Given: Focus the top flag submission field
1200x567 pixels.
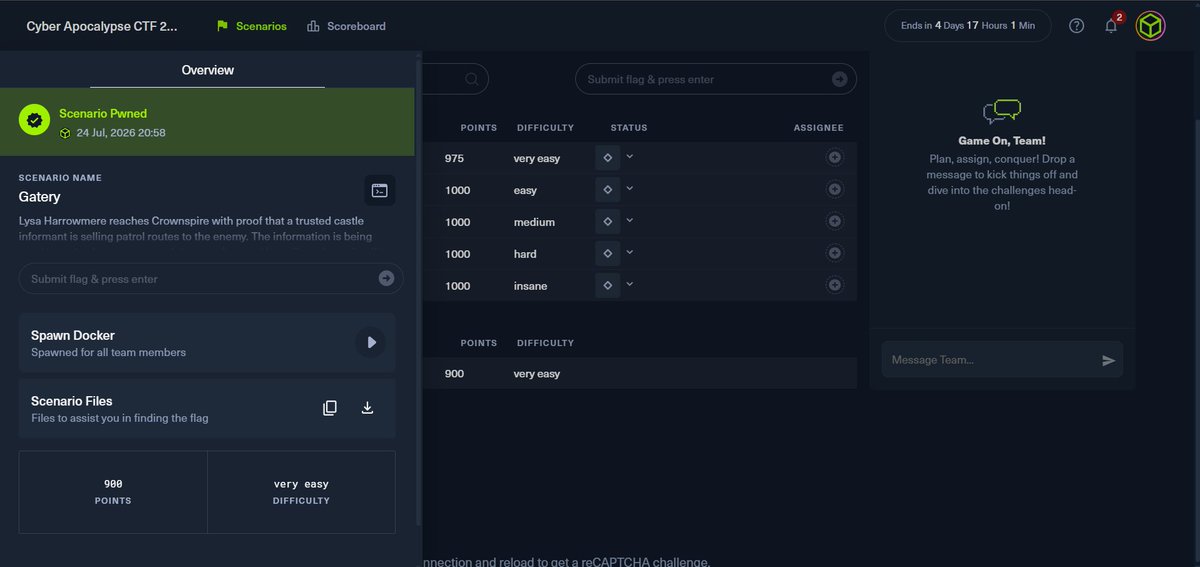Looking at the screenshot, I should [715, 79].
